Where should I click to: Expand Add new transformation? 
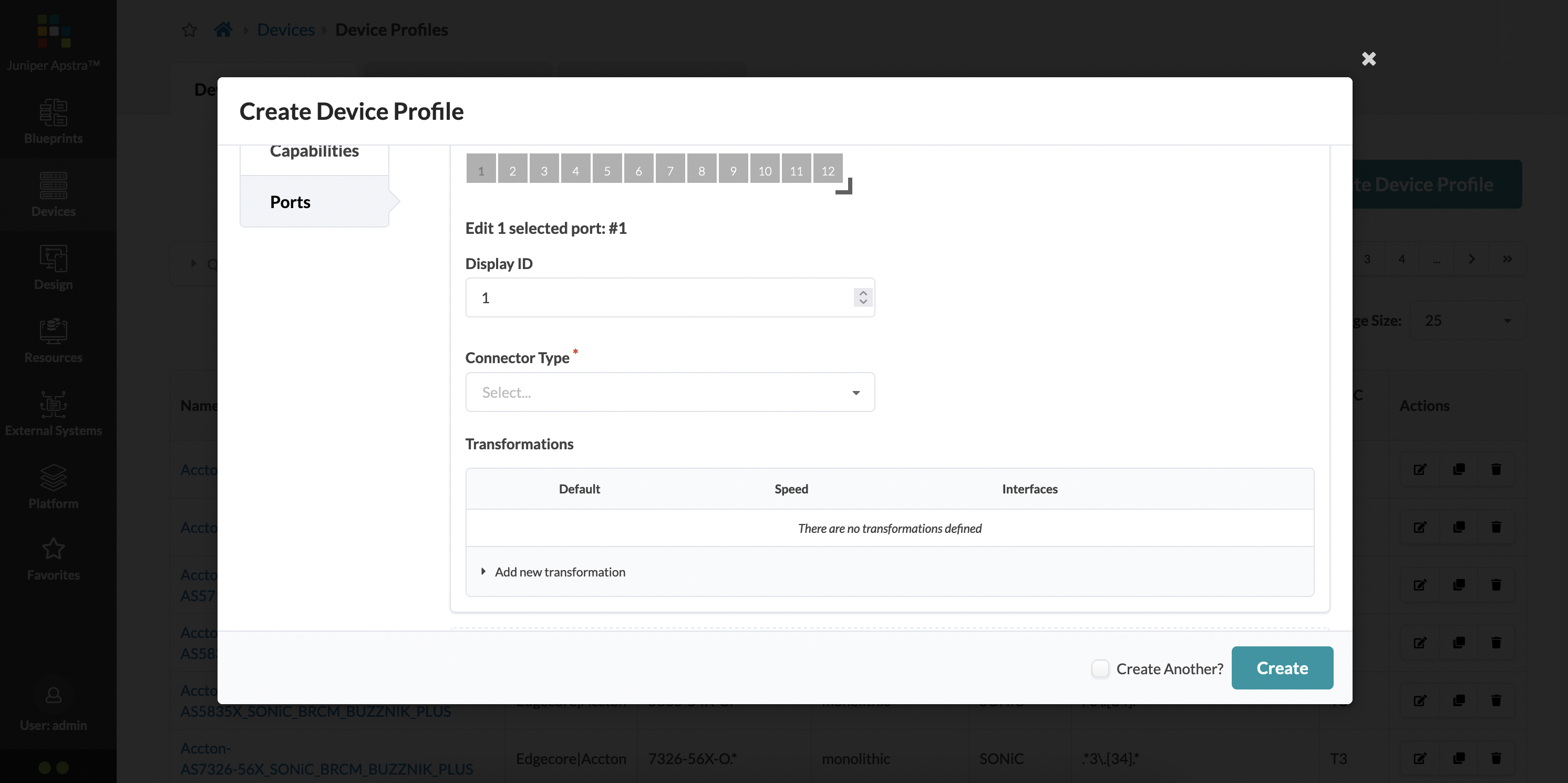click(553, 572)
